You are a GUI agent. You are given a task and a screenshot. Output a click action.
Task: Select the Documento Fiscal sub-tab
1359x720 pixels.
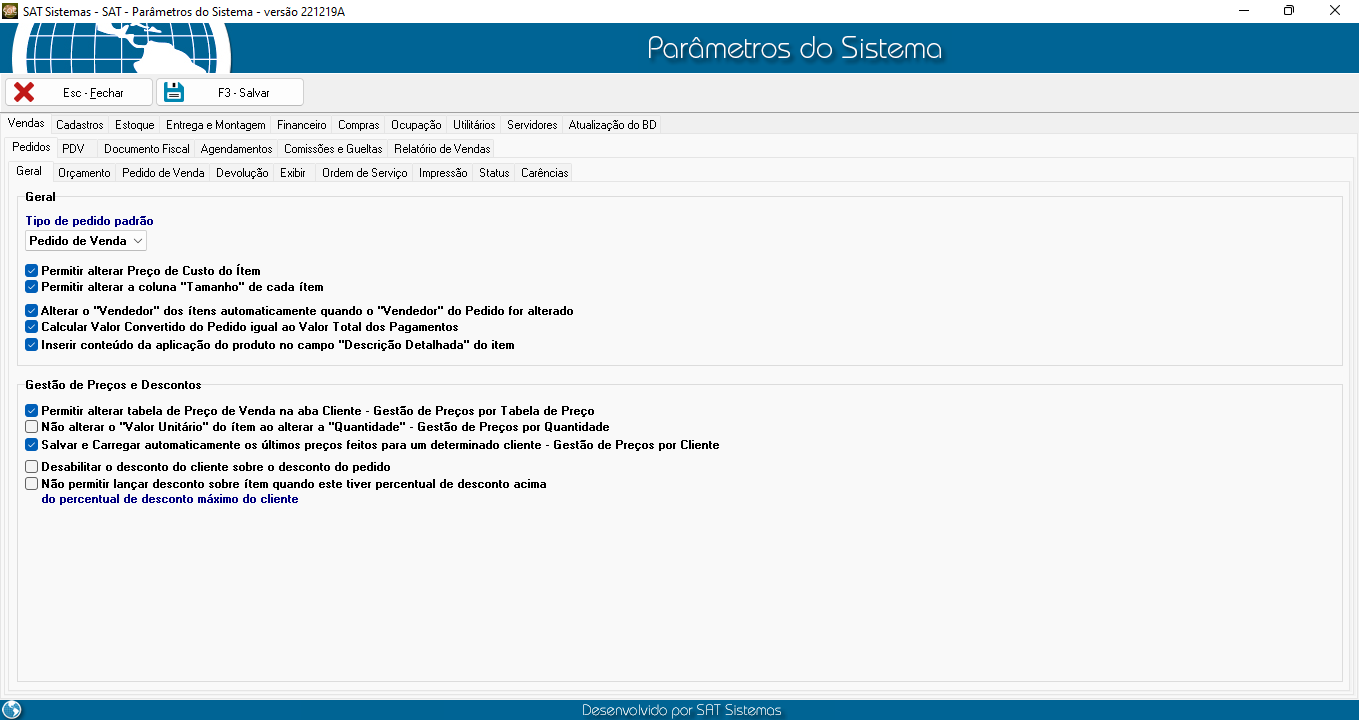(146, 149)
